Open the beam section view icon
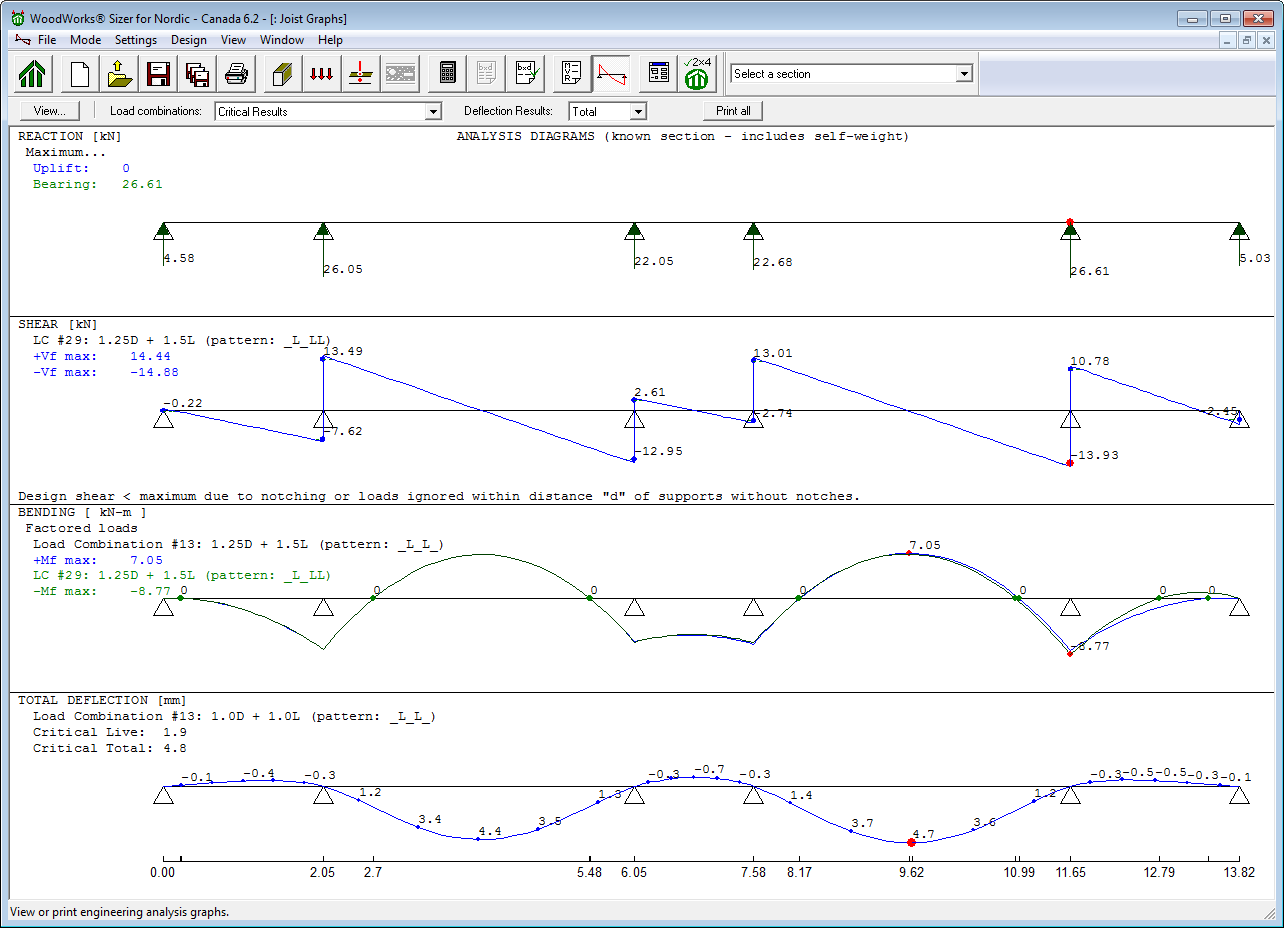The width and height of the screenshot is (1284, 928). [283, 74]
